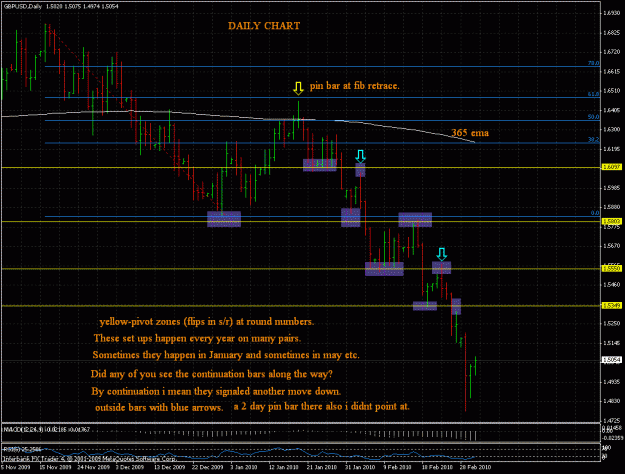625x474 pixels.
Task: Click 1.6405 on the price axis
Action: tap(611, 110)
